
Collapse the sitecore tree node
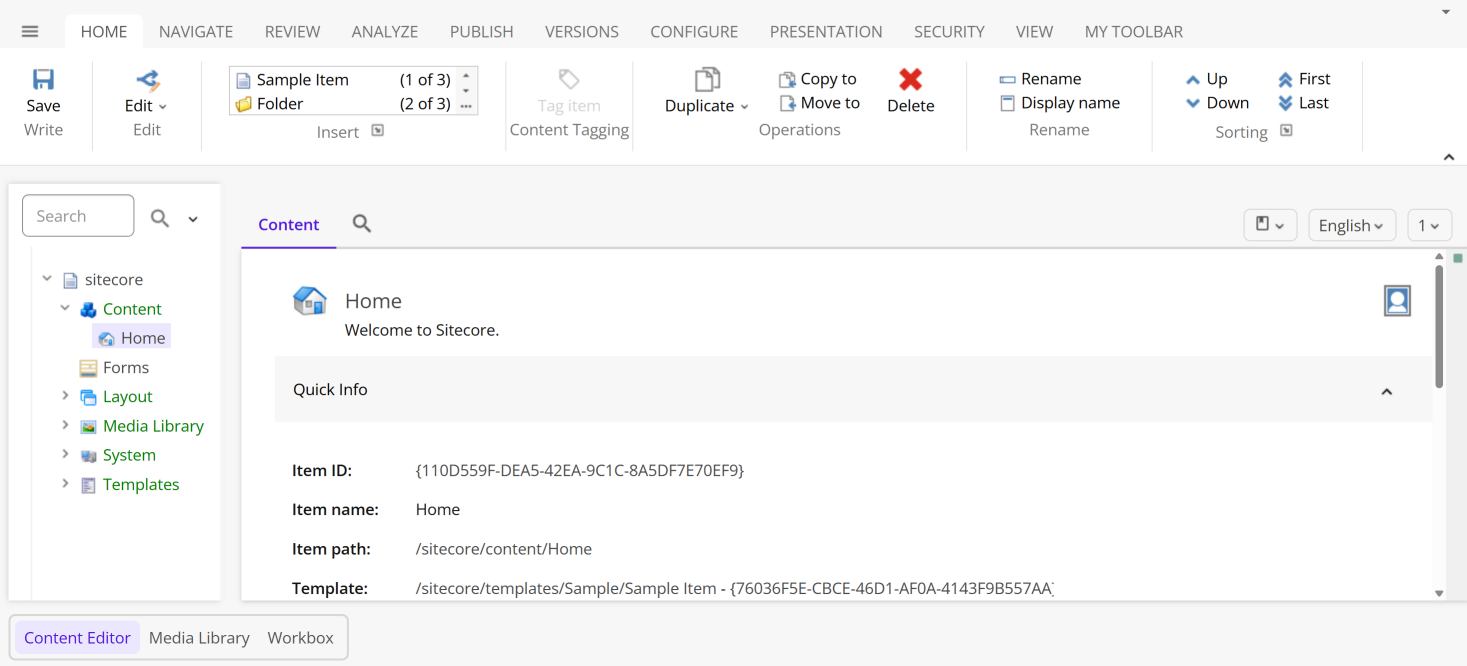pos(47,279)
